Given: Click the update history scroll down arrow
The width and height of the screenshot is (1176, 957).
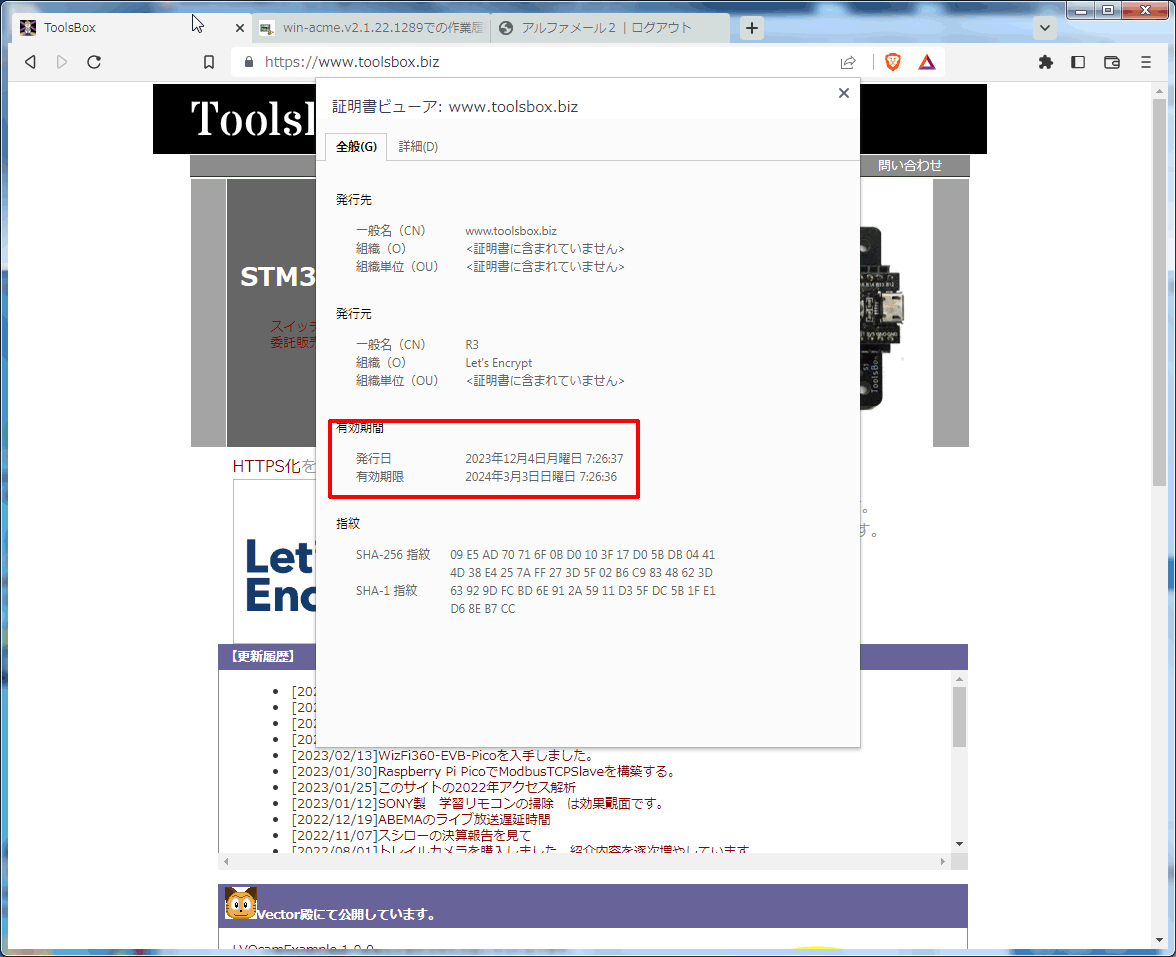Looking at the screenshot, I should [x=959, y=844].
